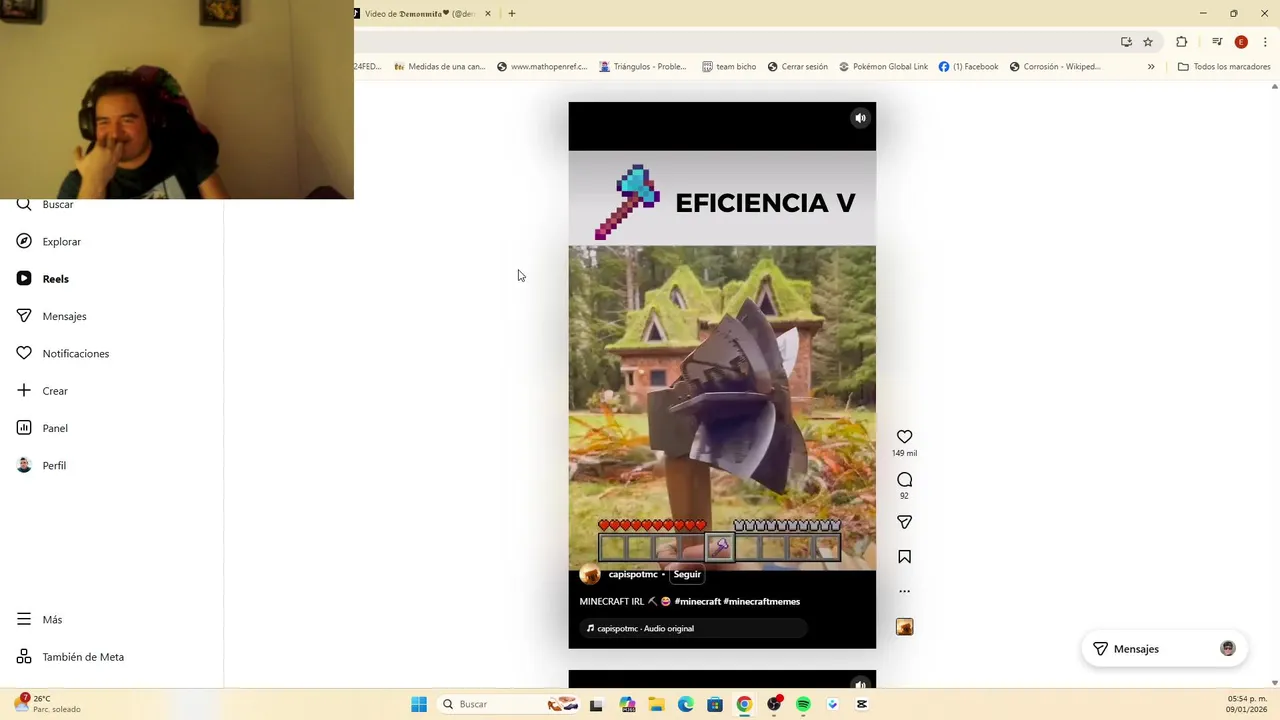This screenshot has width=1280, height=720.
Task: Click the install app icon in address bar
Action: 1126,42
